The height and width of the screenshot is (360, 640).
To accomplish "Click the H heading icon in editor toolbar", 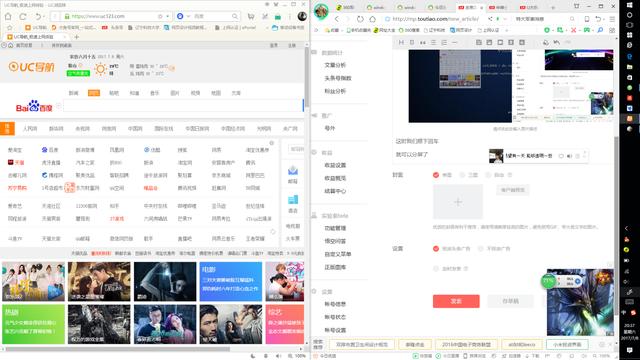I will pos(401,42).
